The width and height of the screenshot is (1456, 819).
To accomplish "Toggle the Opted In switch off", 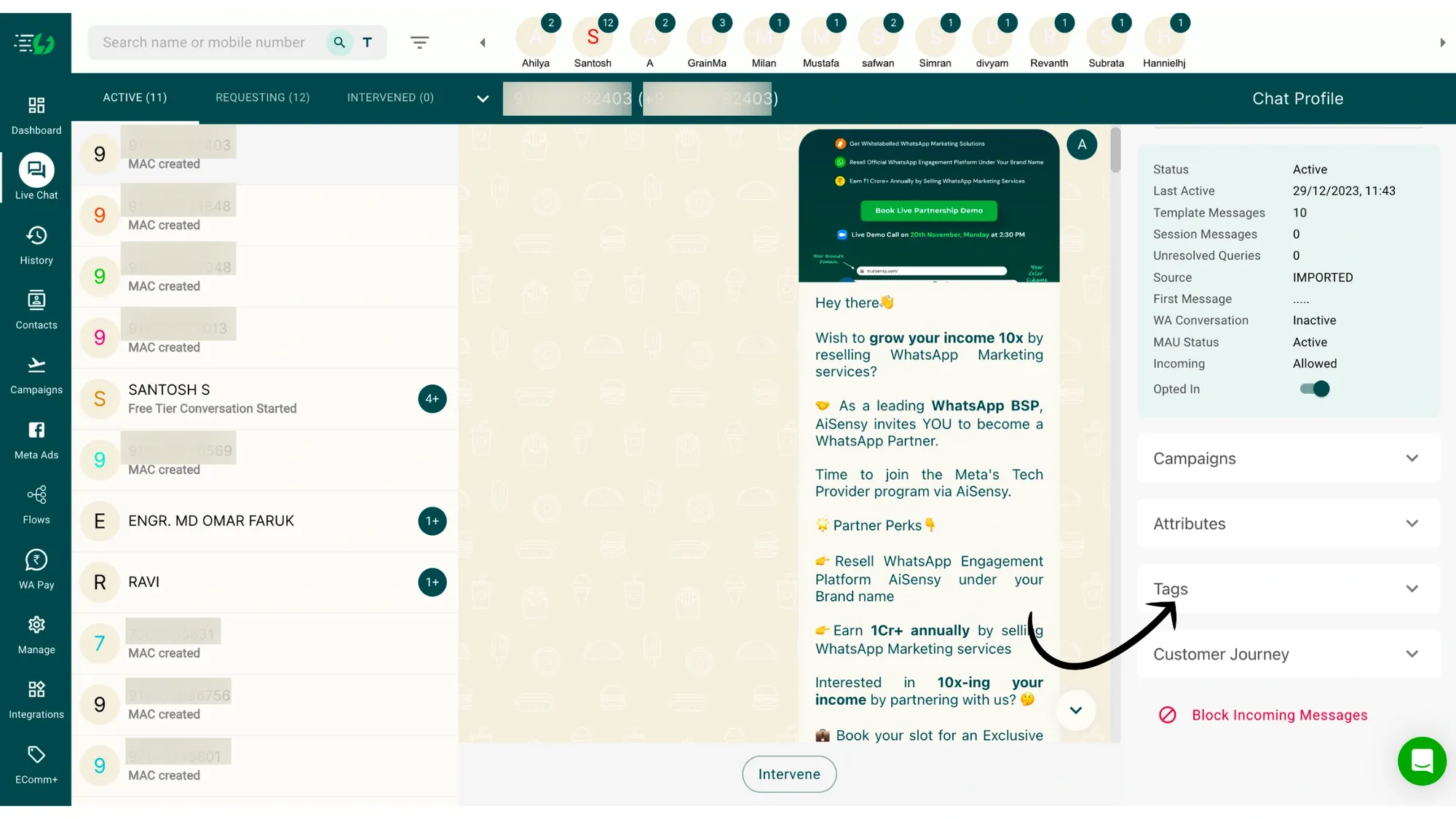I will (1313, 389).
